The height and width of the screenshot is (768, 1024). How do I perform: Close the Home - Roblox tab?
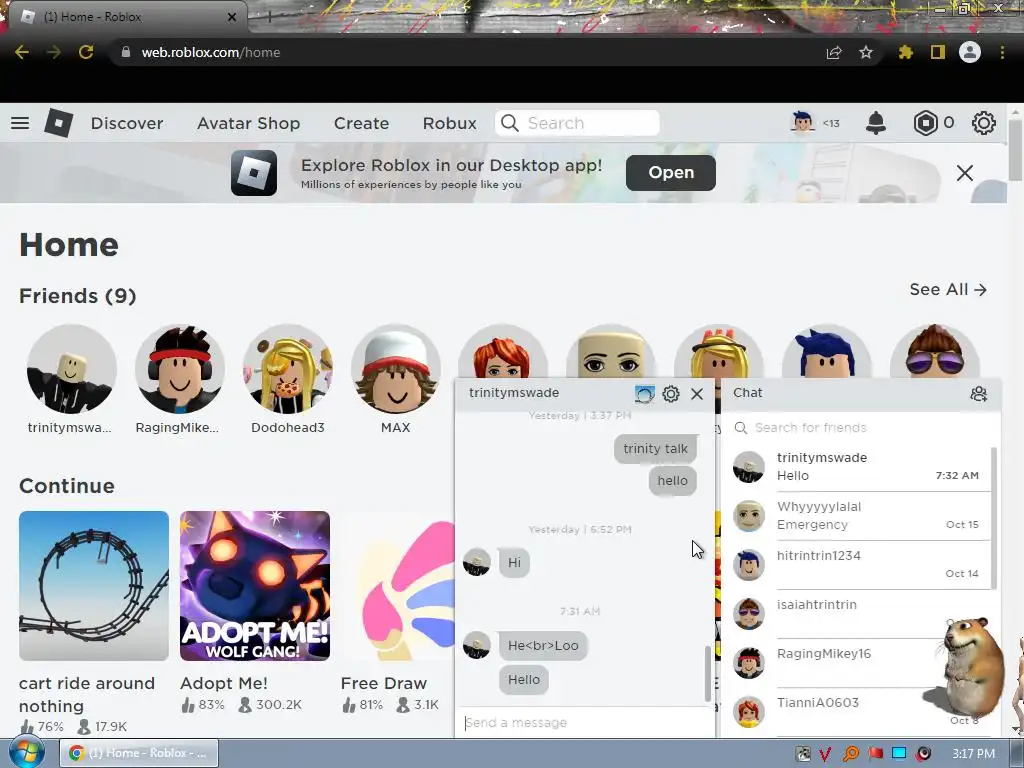click(231, 17)
